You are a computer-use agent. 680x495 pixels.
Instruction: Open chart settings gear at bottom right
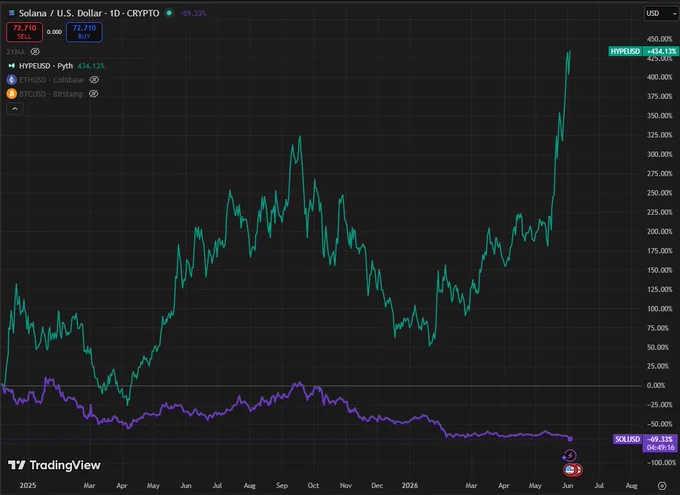click(662, 485)
